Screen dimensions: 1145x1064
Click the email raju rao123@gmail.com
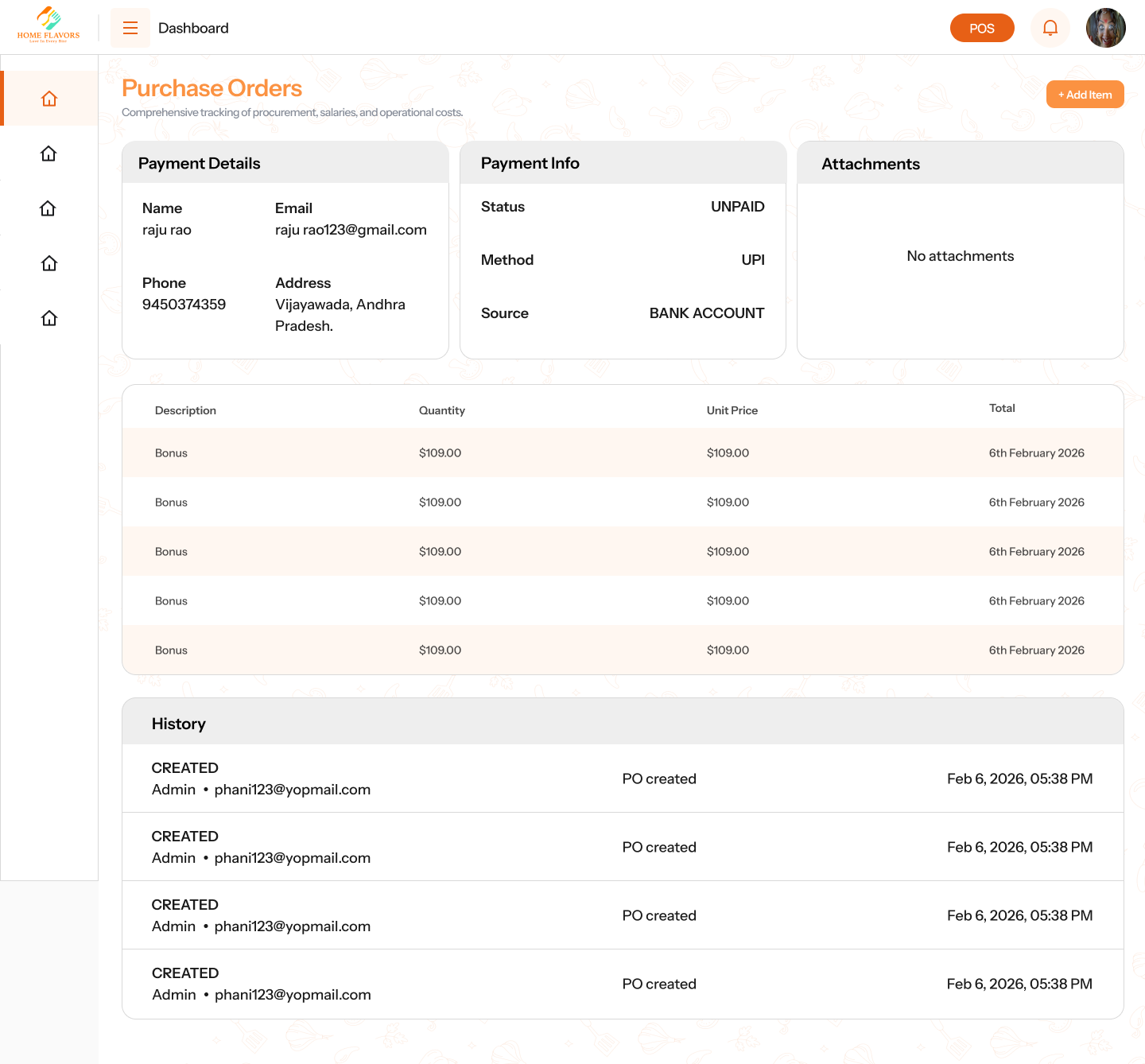[x=351, y=230]
